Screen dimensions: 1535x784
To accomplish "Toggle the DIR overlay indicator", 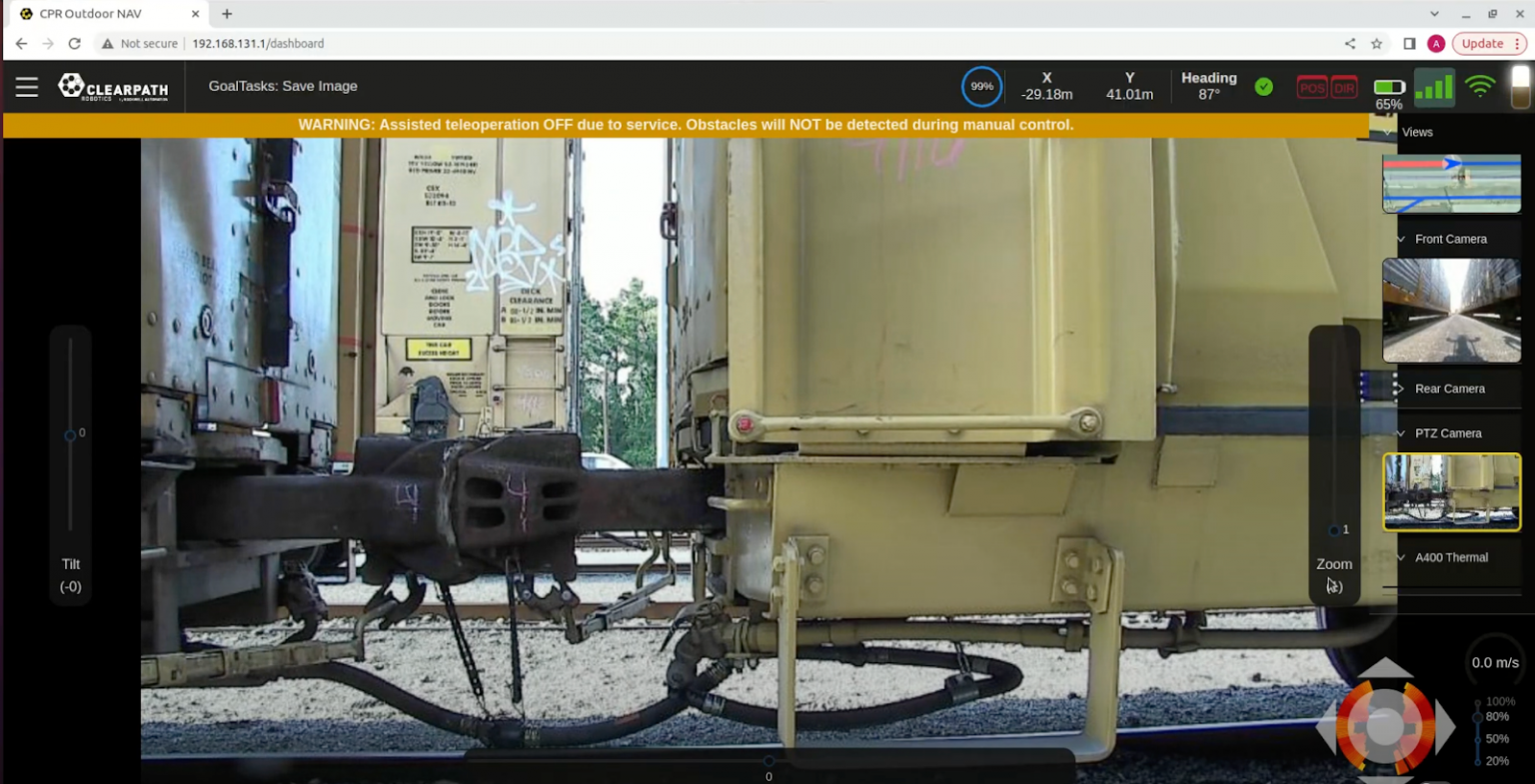I will [1346, 87].
